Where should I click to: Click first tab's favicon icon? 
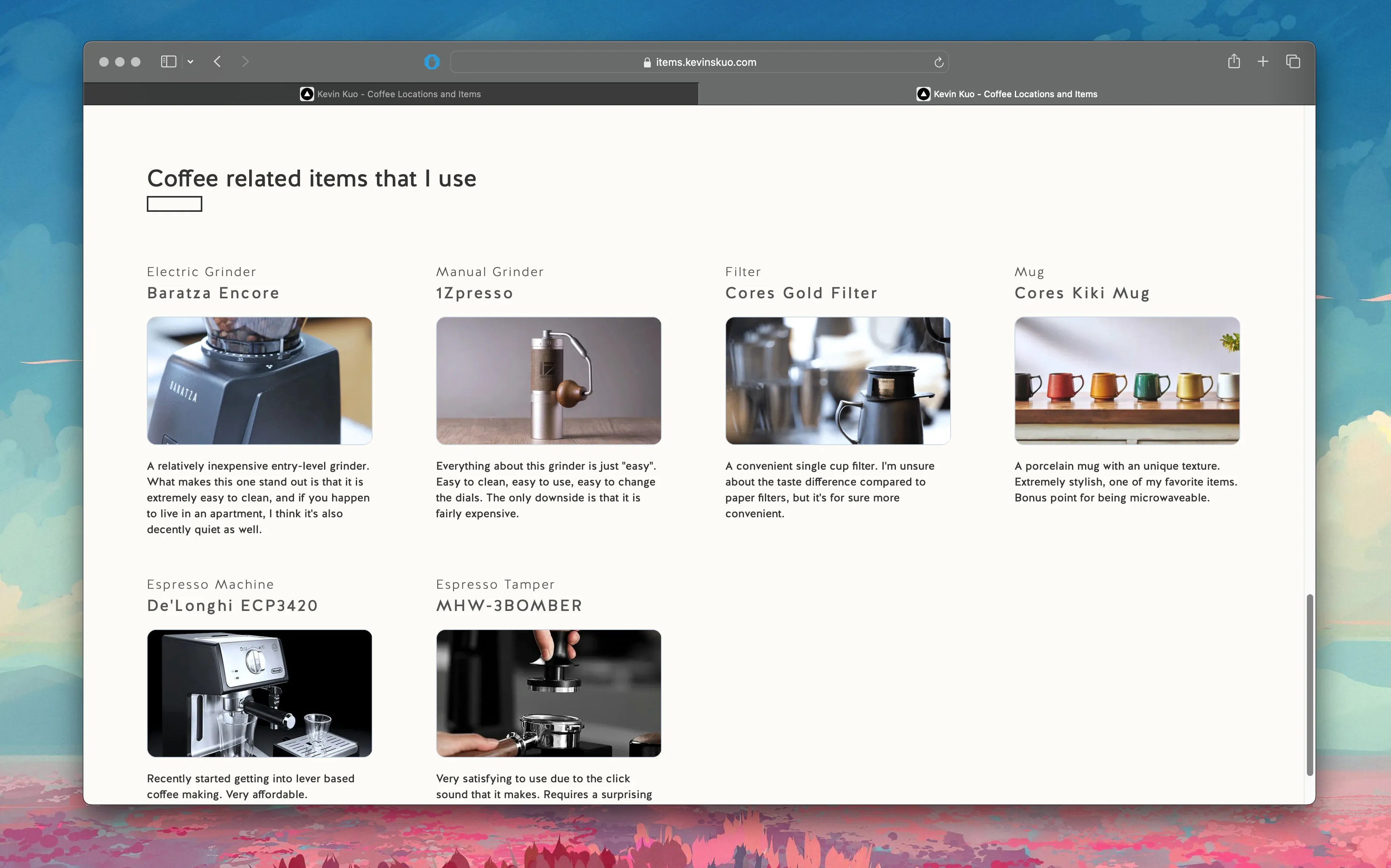pos(307,94)
